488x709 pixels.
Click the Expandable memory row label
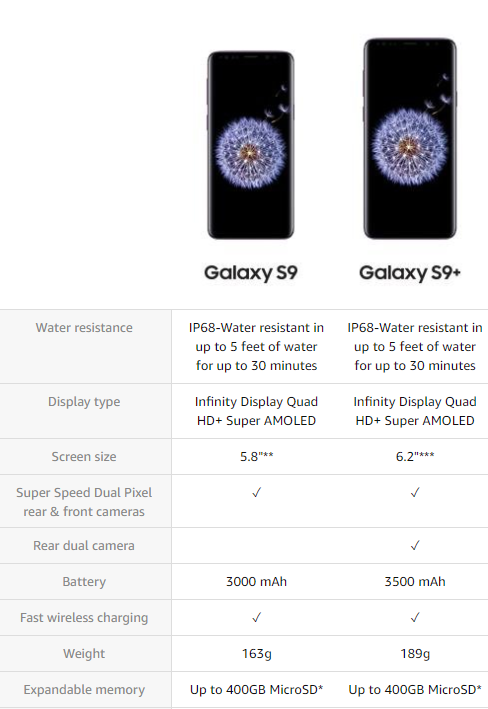(x=84, y=690)
